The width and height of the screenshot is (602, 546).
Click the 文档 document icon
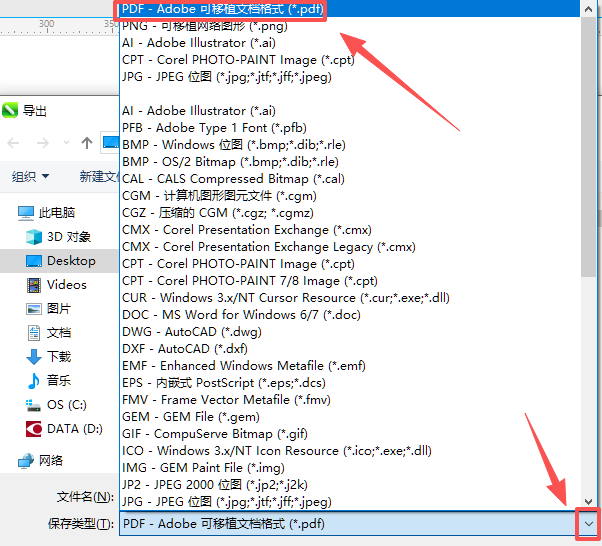[x=34, y=333]
